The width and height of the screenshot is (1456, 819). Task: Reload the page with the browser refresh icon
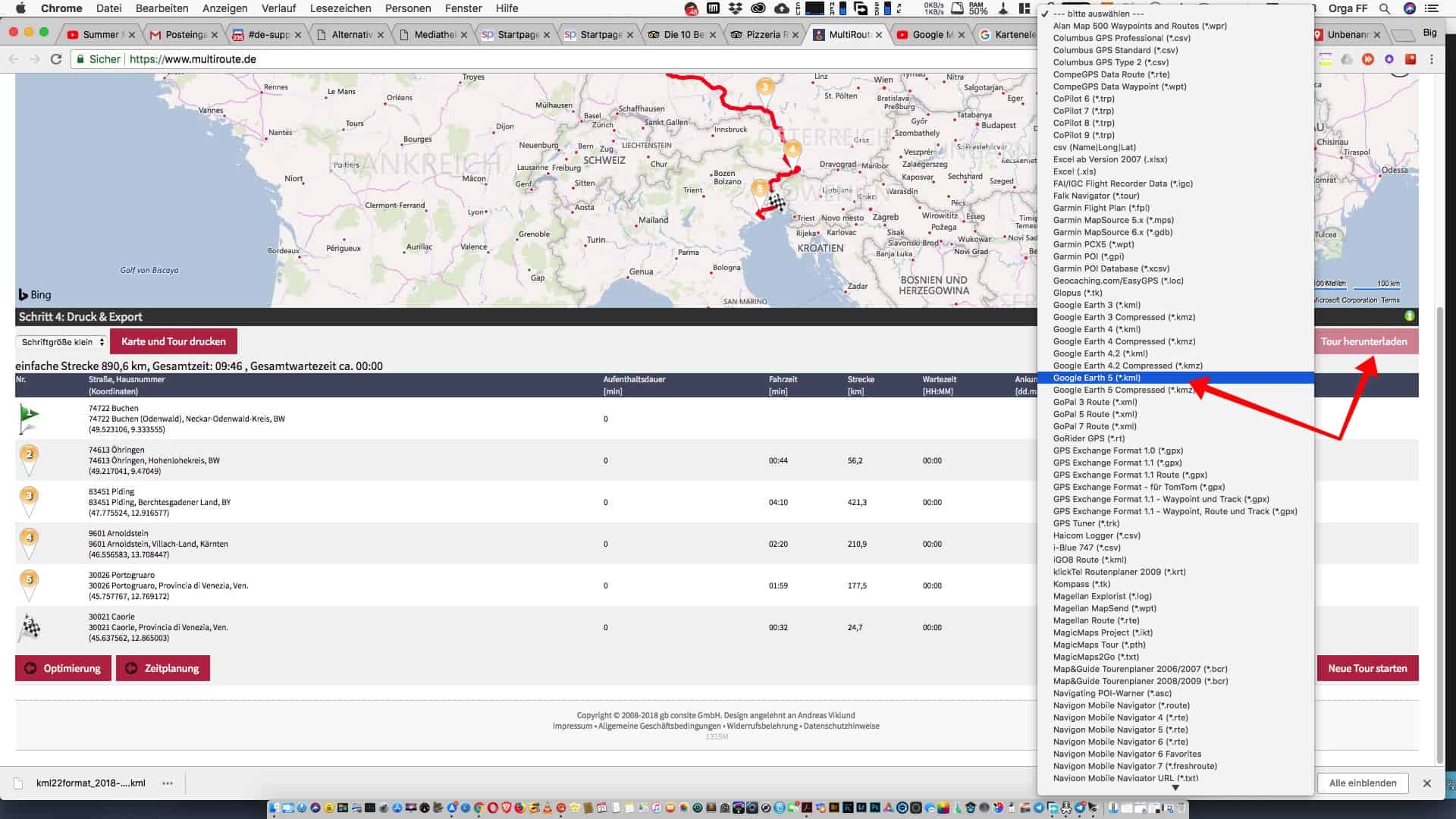(56, 59)
